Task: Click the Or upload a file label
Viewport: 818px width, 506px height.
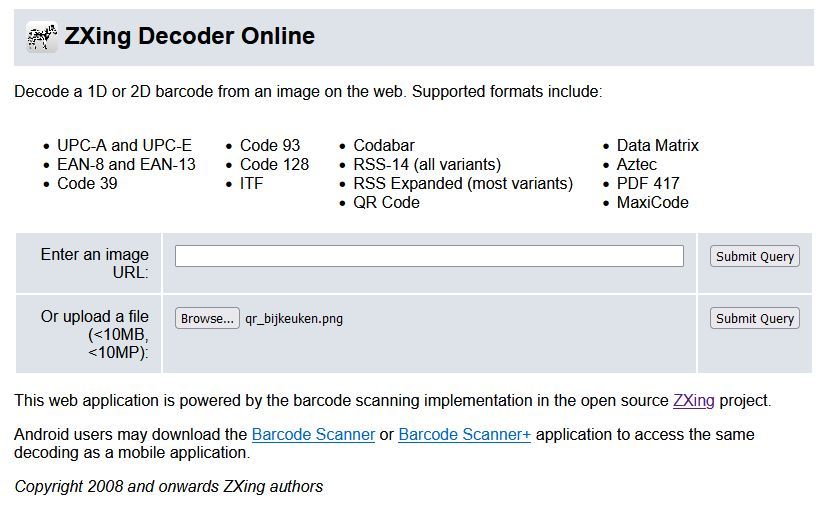Action: pos(94,334)
